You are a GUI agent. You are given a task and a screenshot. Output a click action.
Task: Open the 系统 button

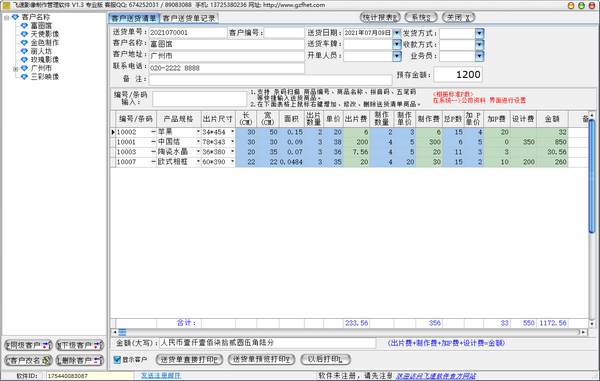tap(421, 17)
